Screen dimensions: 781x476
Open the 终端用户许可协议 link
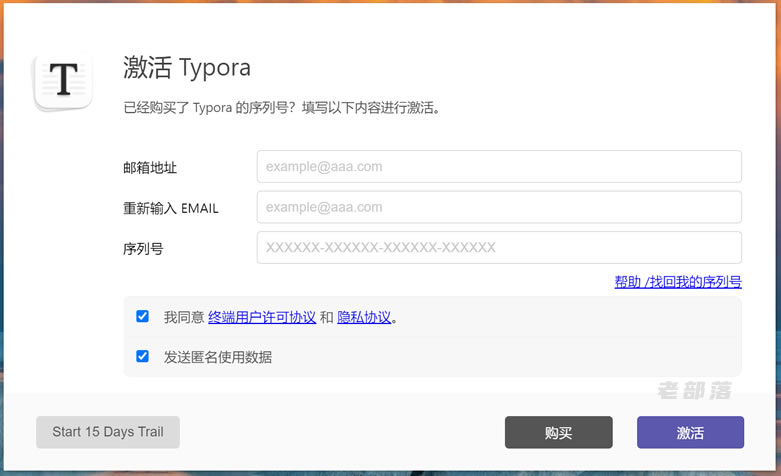pos(262,317)
